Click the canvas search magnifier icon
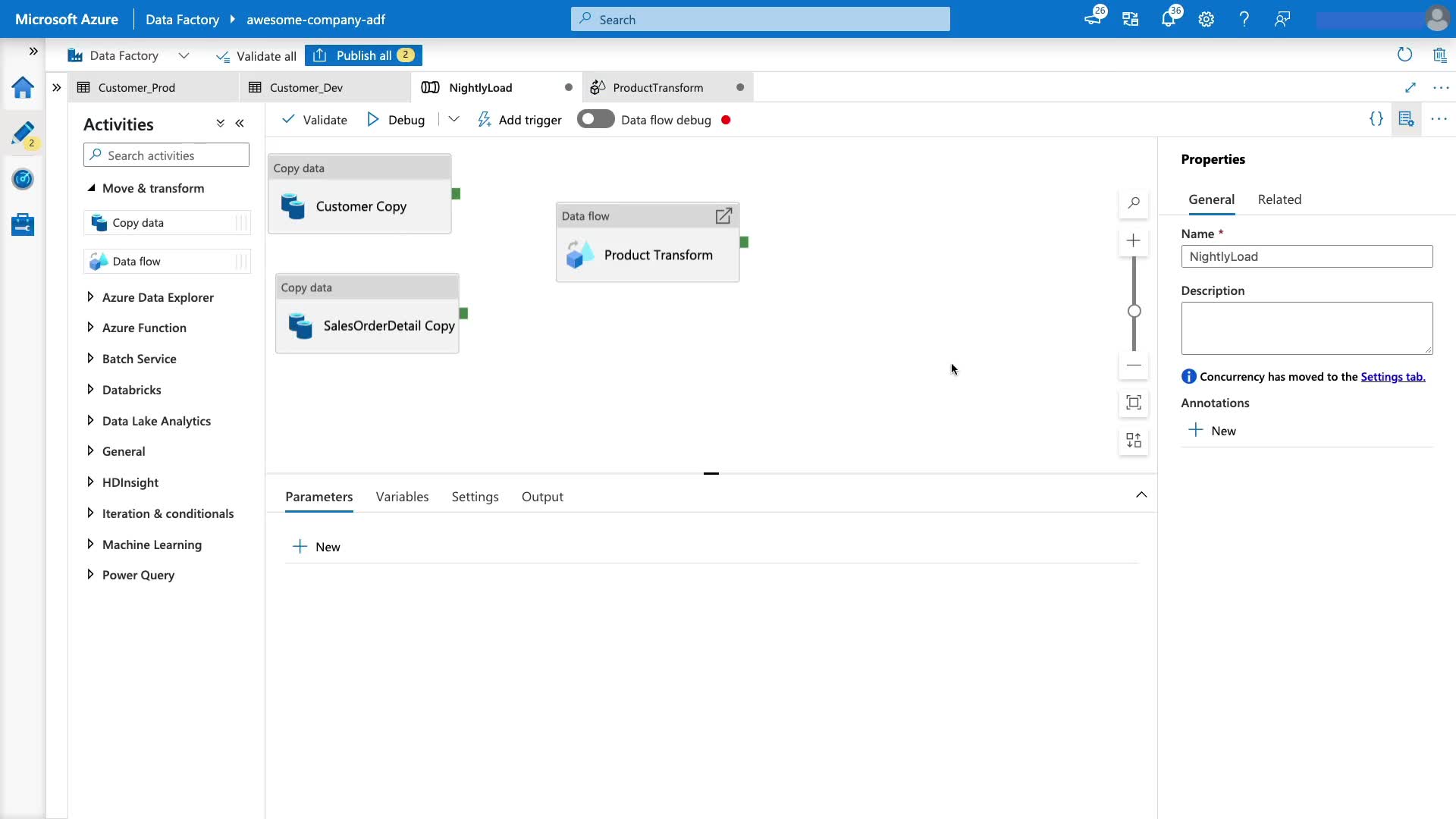Image resolution: width=1456 pixels, height=819 pixels. coord(1134,203)
